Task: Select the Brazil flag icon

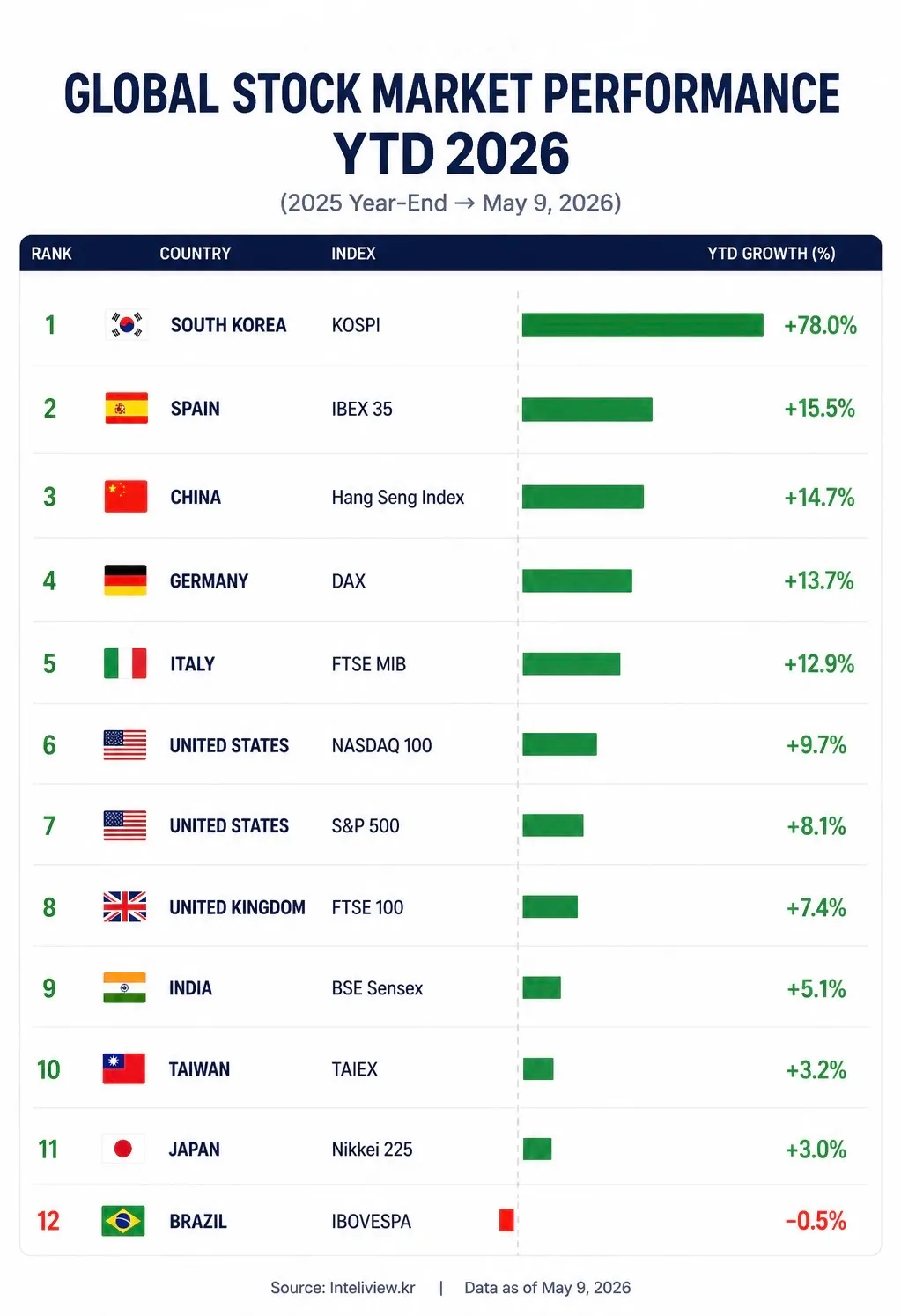Action: coord(123,1221)
